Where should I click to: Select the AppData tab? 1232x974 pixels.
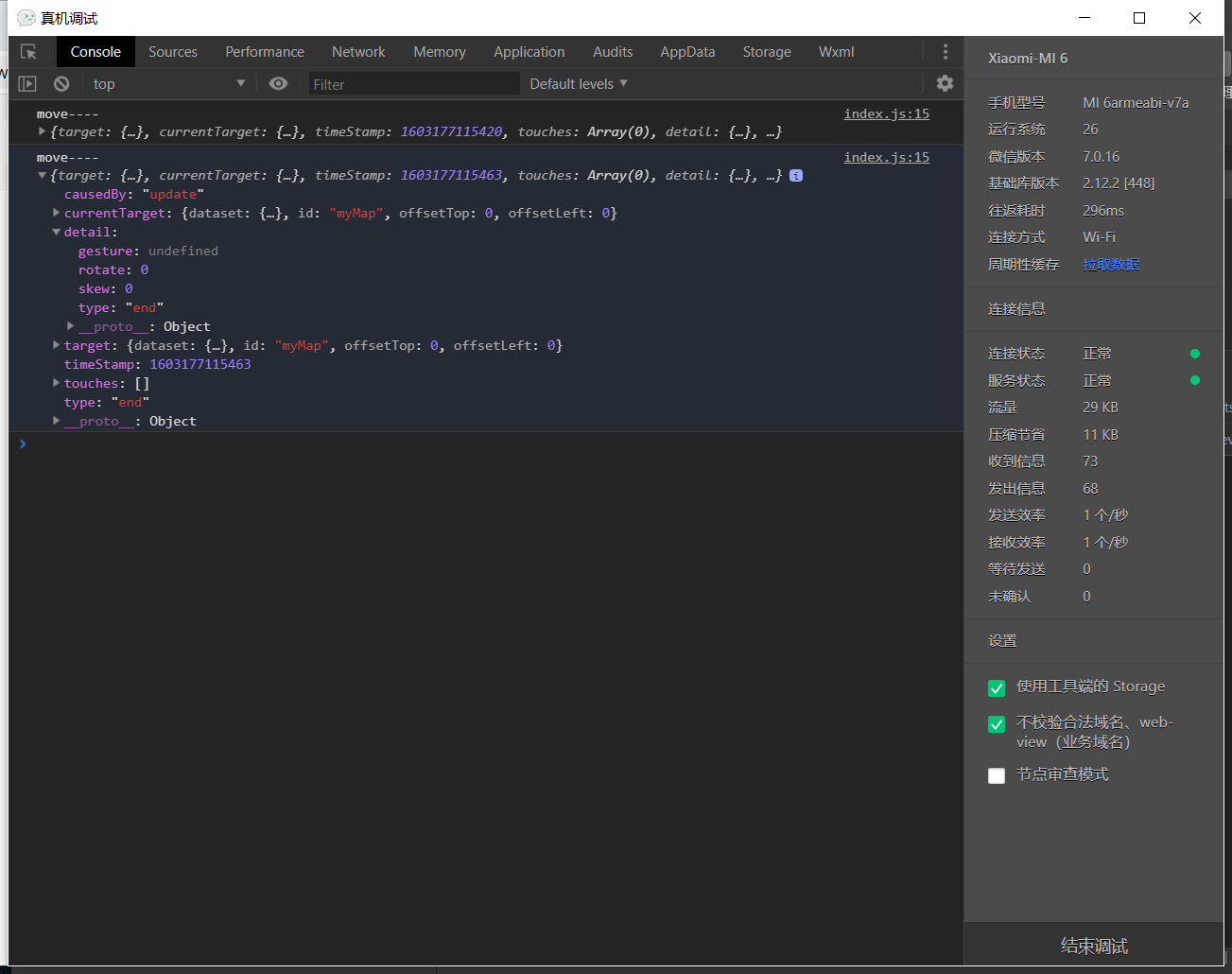(x=687, y=52)
